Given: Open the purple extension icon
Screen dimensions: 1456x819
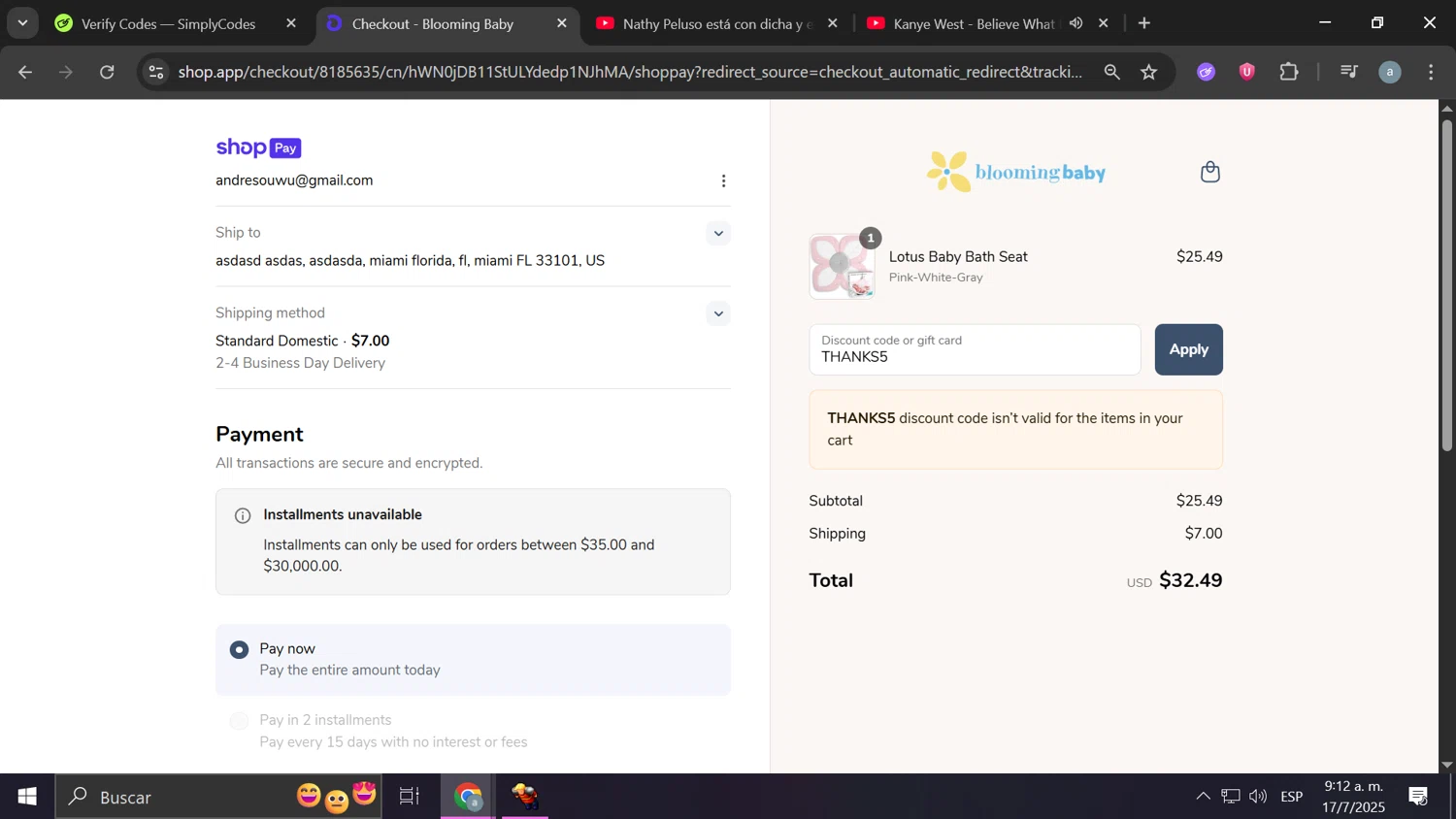Looking at the screenshot, I should (x=1207, y=72).
